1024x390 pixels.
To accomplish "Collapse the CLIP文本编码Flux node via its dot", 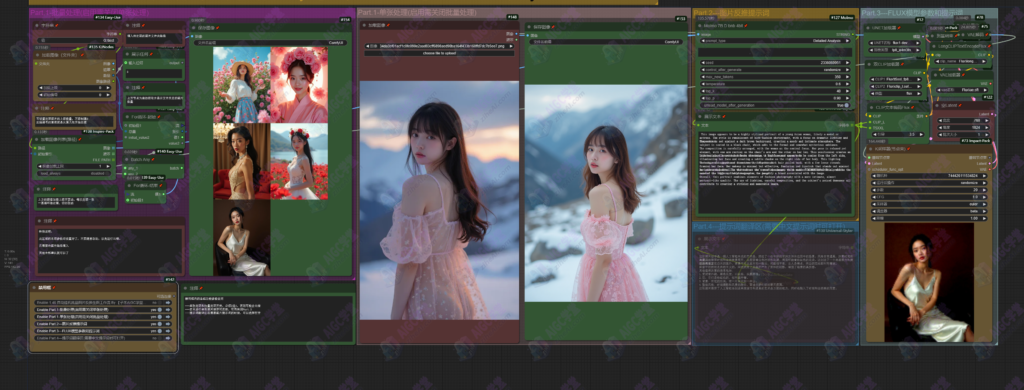I will [x=871, y=107].
